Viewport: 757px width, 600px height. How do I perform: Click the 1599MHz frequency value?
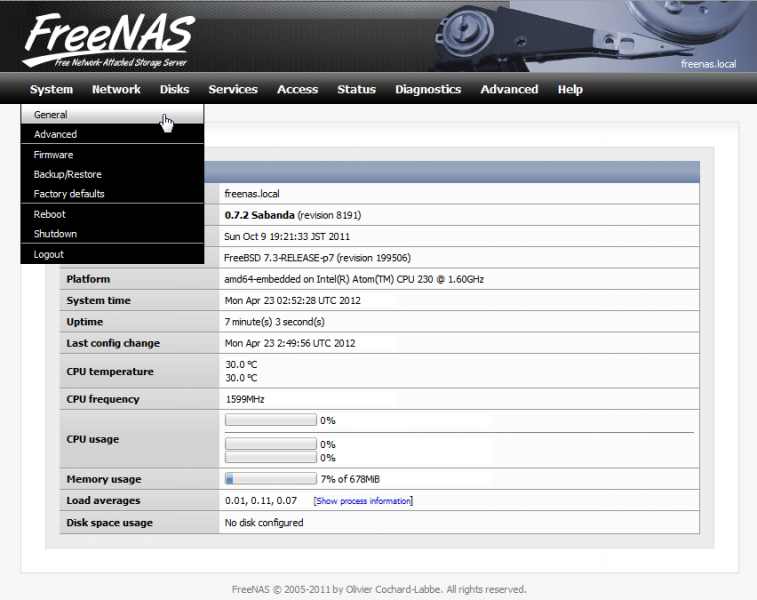[x=245, y=399]
